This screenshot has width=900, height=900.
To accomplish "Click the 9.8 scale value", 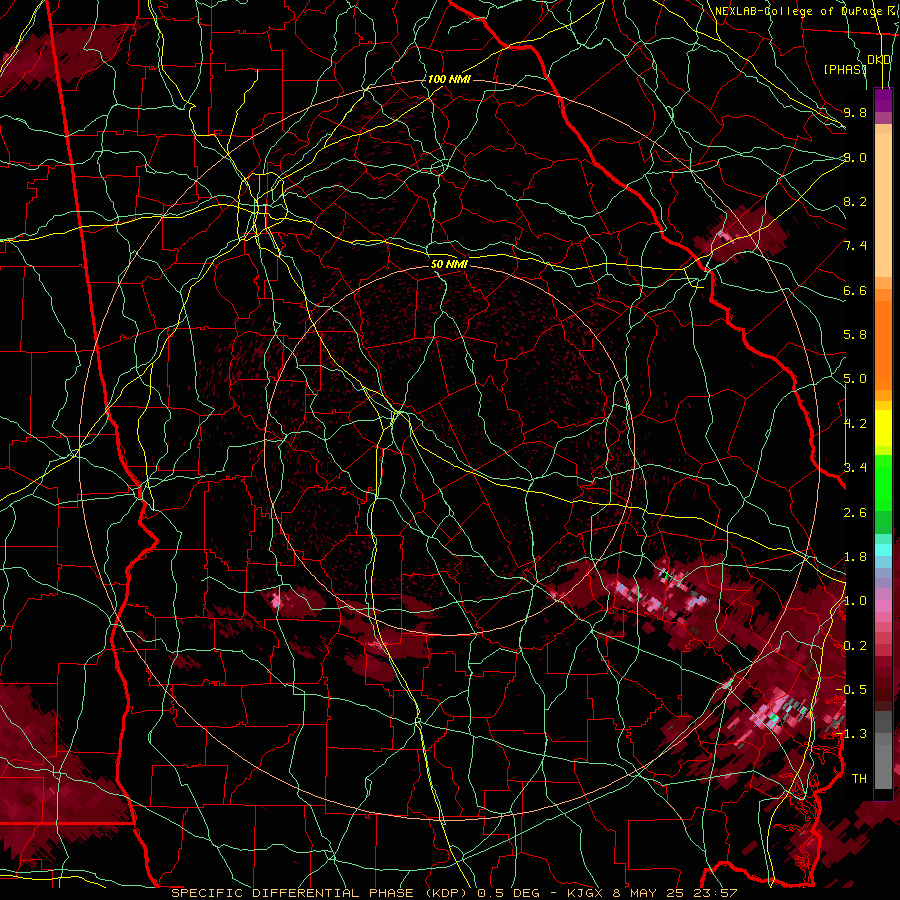I will [x=855, y=112].
